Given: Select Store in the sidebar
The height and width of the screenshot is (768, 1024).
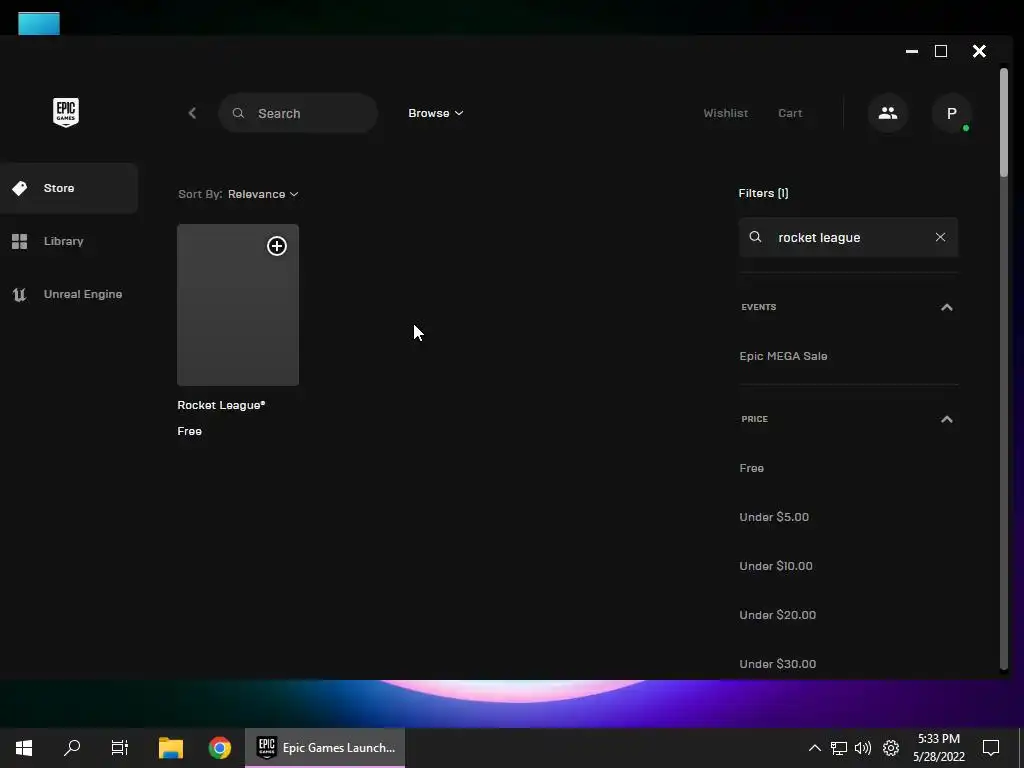Looking at the screenshot, I should pos(69,188).
